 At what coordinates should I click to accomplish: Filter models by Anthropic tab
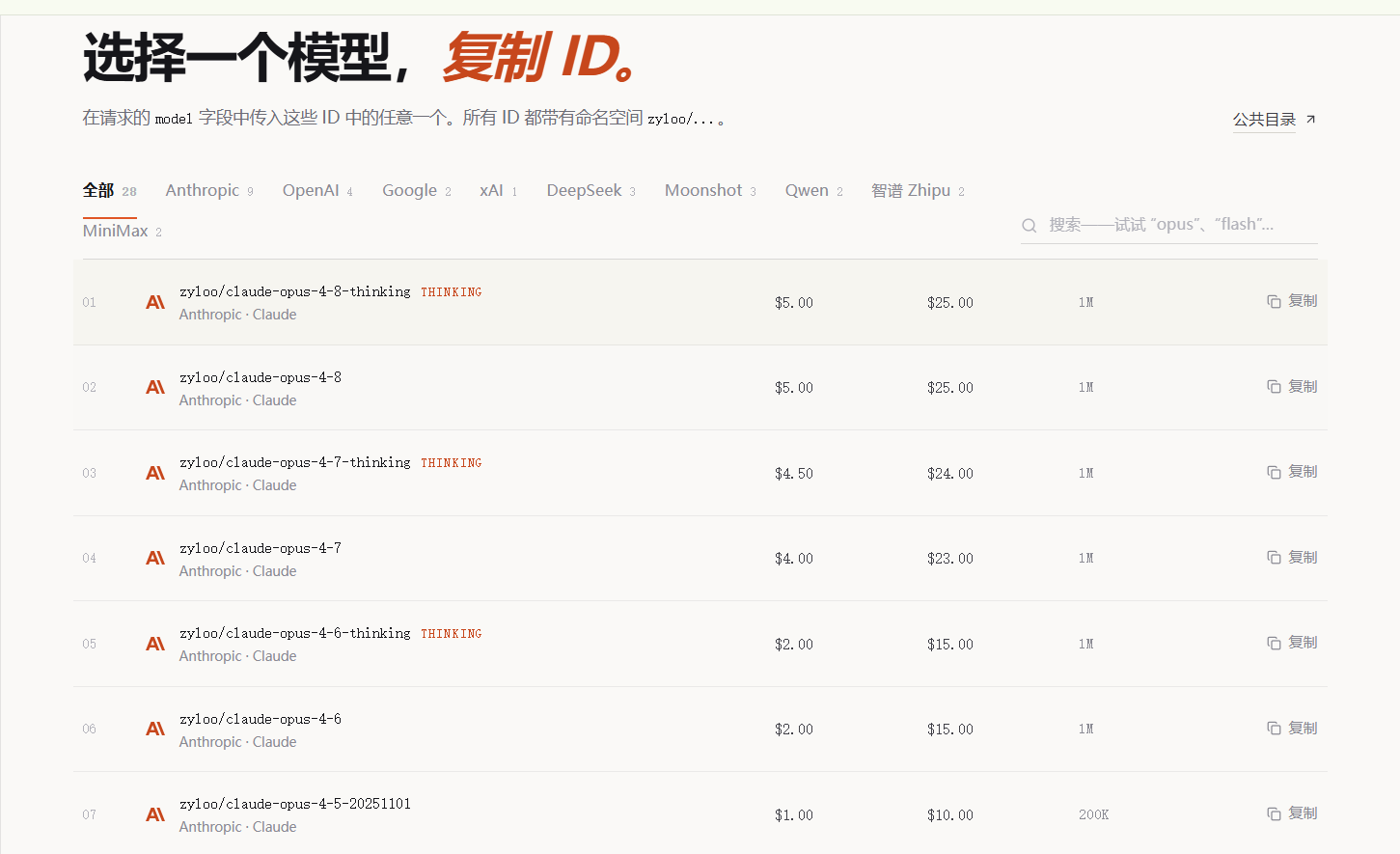[209, 191]
